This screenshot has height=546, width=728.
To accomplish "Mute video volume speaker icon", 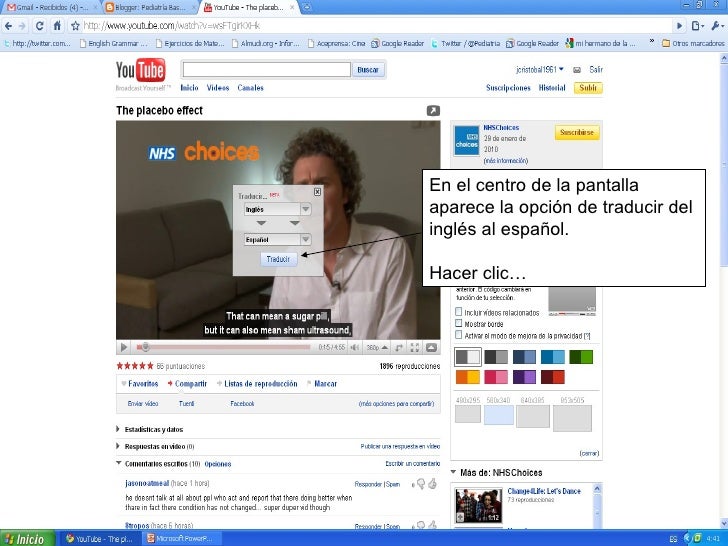I will tap(355, 347).
